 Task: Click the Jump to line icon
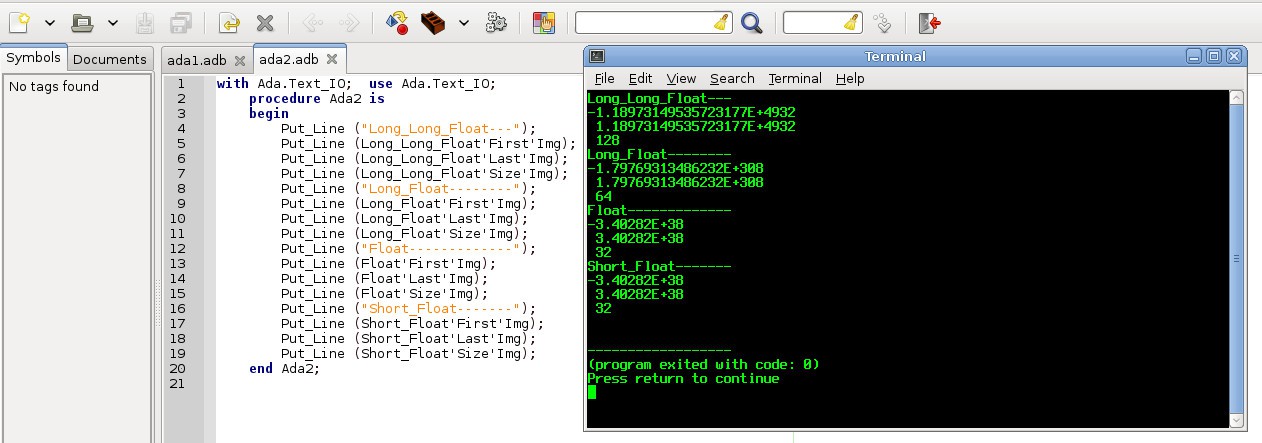[x=882, y=21]
